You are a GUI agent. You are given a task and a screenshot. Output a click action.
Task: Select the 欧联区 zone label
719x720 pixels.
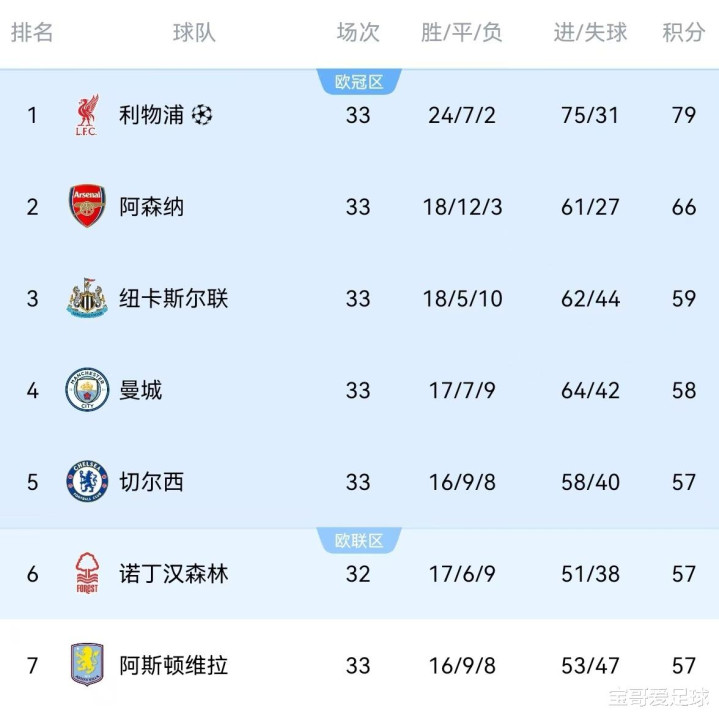point(359,541)
